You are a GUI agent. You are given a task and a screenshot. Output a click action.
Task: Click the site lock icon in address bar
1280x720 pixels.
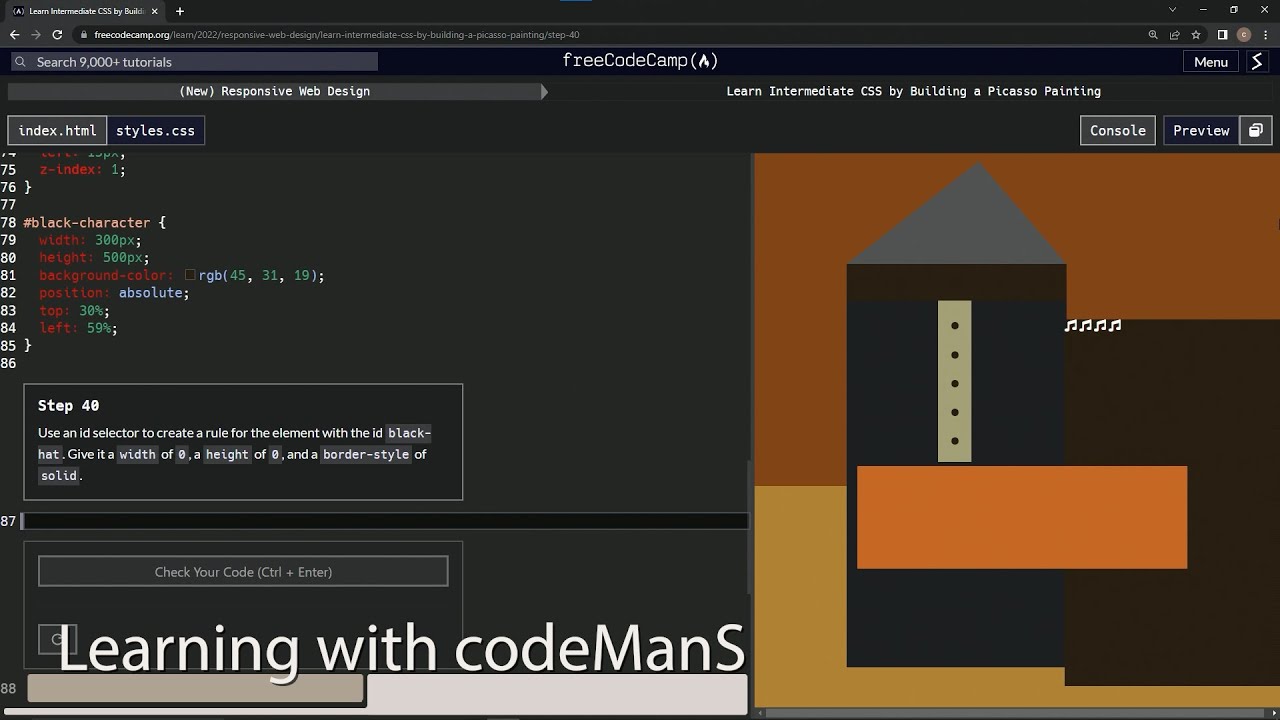coord(85,35)
